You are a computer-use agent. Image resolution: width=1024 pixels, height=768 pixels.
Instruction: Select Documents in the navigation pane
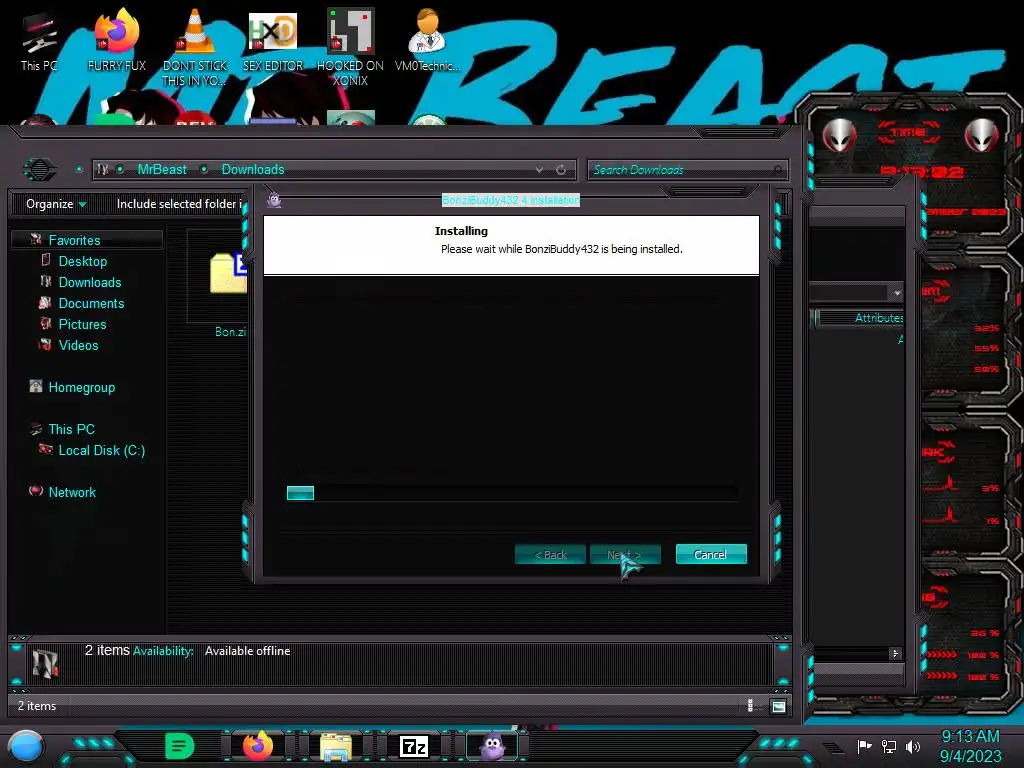click(91, 303)
